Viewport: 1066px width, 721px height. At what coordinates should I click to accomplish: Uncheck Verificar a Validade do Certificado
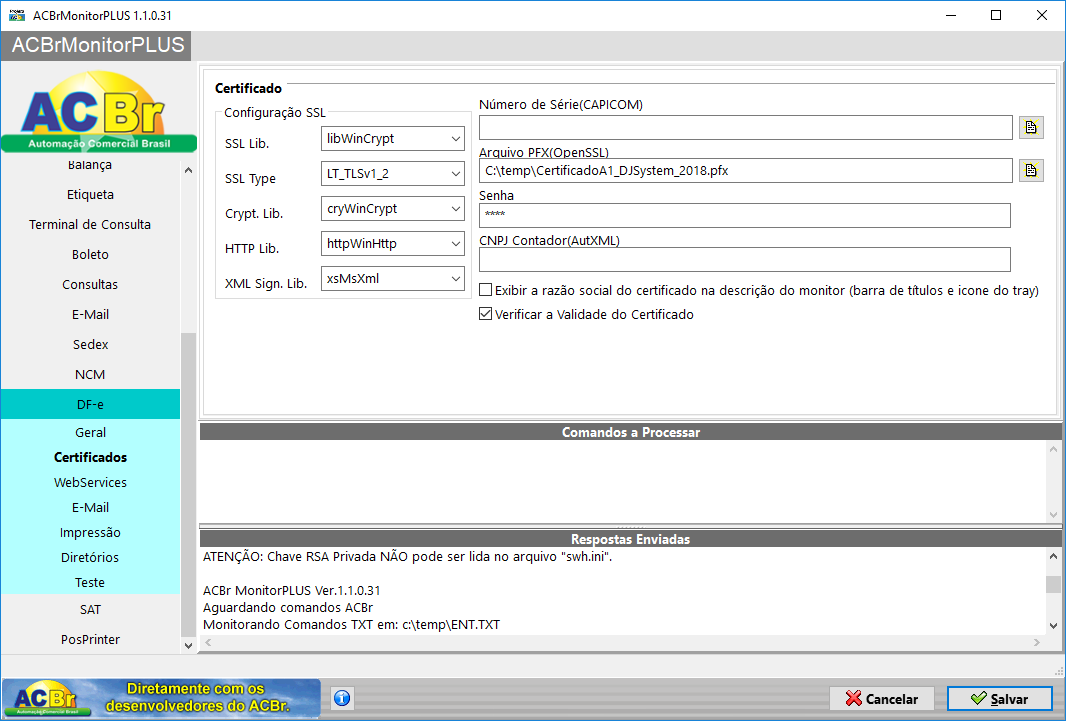pos(485,314)
